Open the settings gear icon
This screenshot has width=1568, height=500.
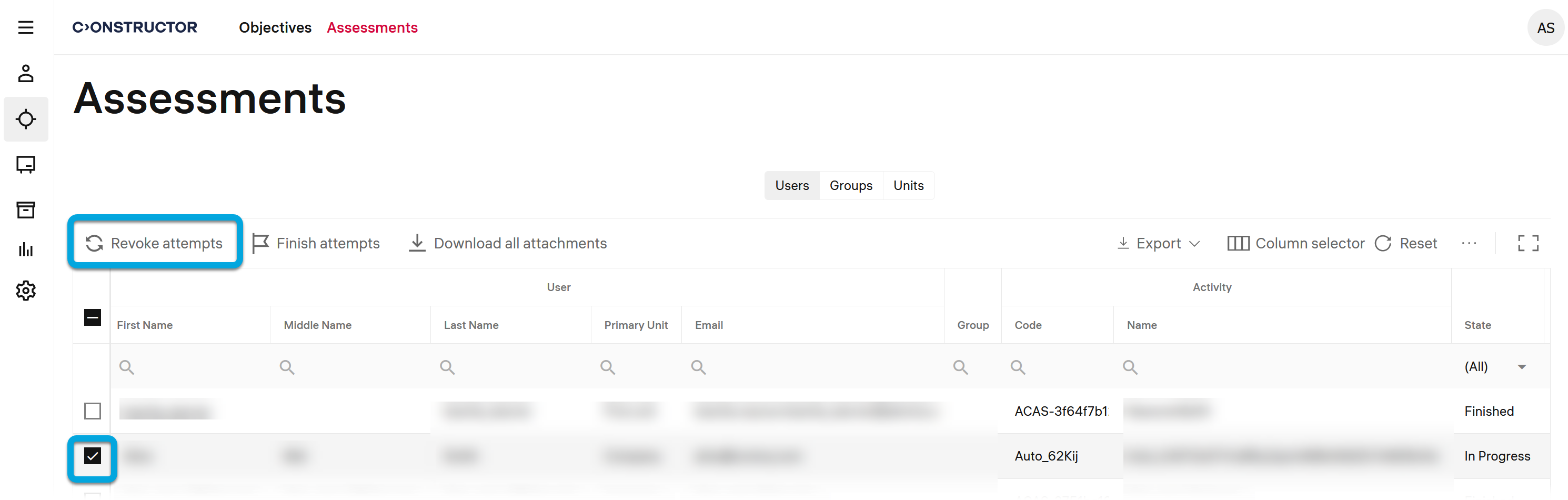pos(26,291)
